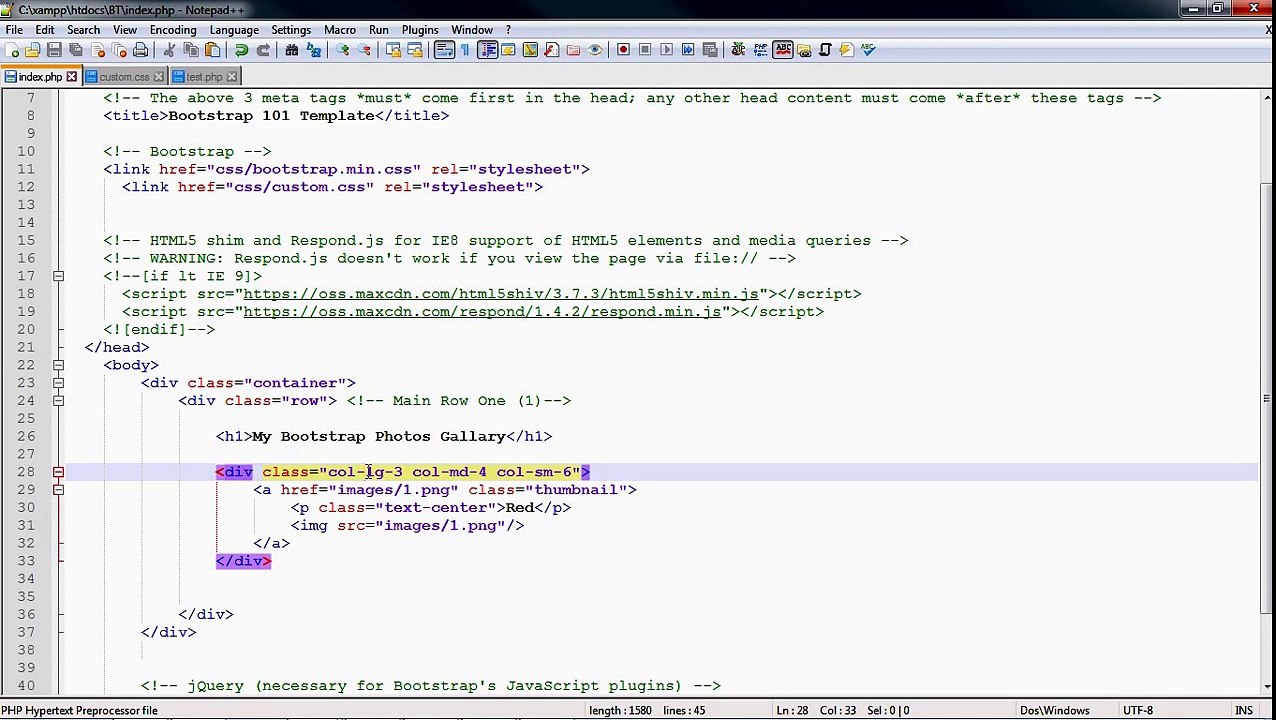Click the Close All documents icon

point(119,50)
